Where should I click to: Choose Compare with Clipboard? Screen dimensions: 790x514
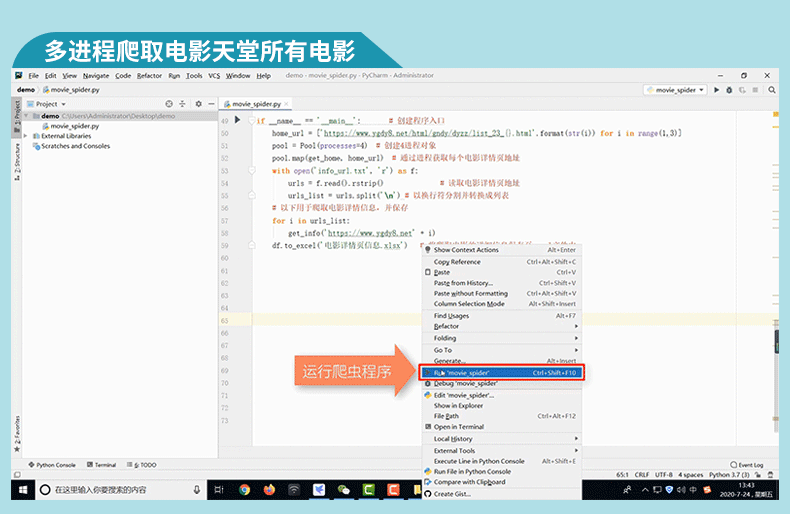(x=502, y=482)
